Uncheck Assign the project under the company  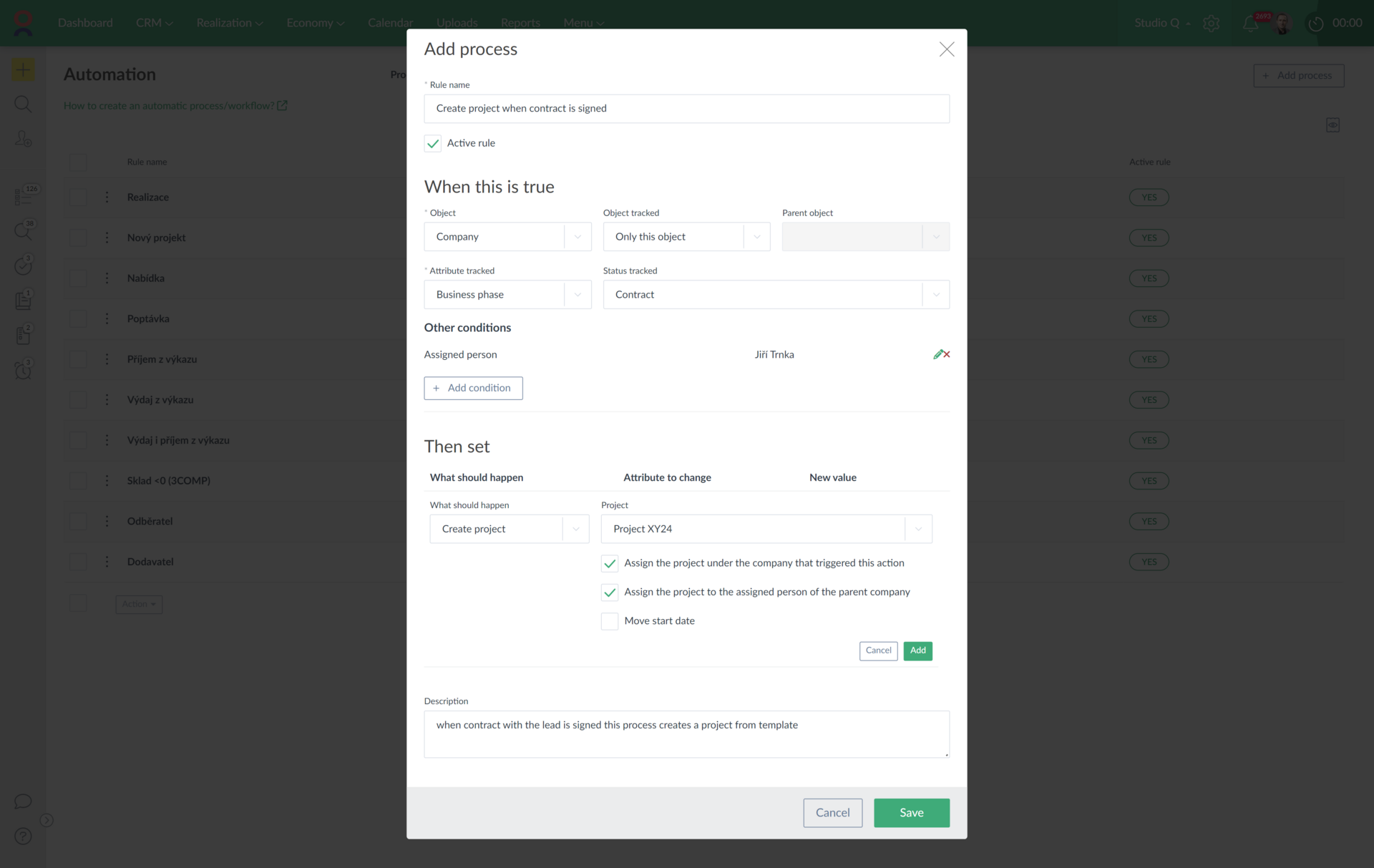tap(610, 564)
